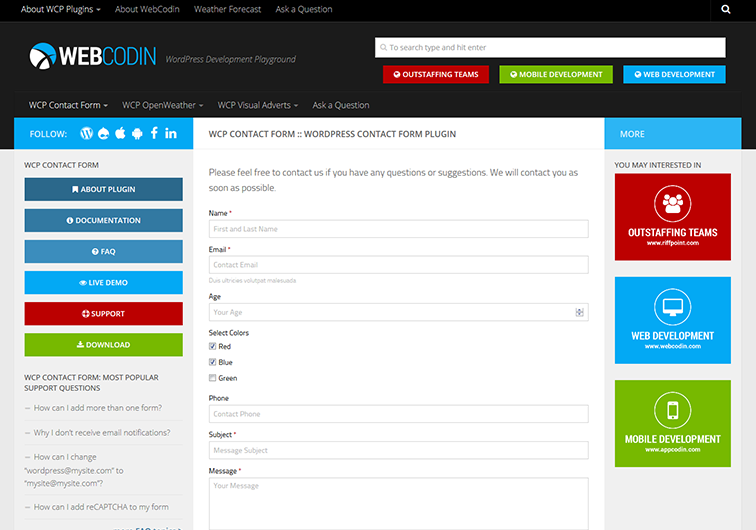Click the Email input field
The width and height of the screenshot is (756, 530).
(x=398, y=265)
